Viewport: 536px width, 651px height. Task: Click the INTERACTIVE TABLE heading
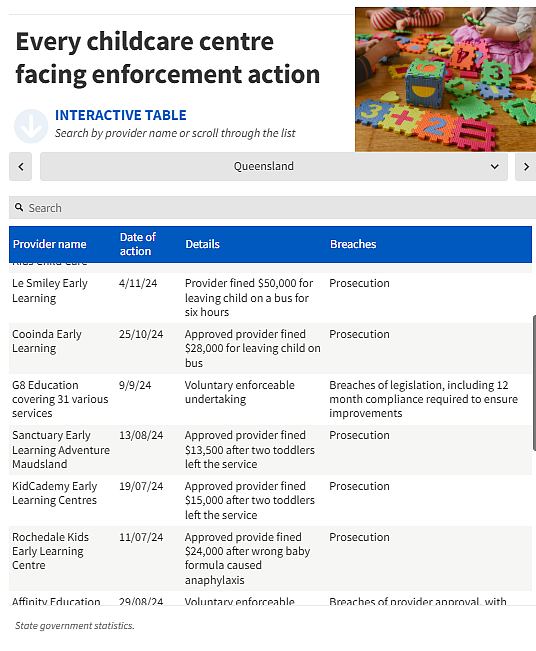coord(121,115)
